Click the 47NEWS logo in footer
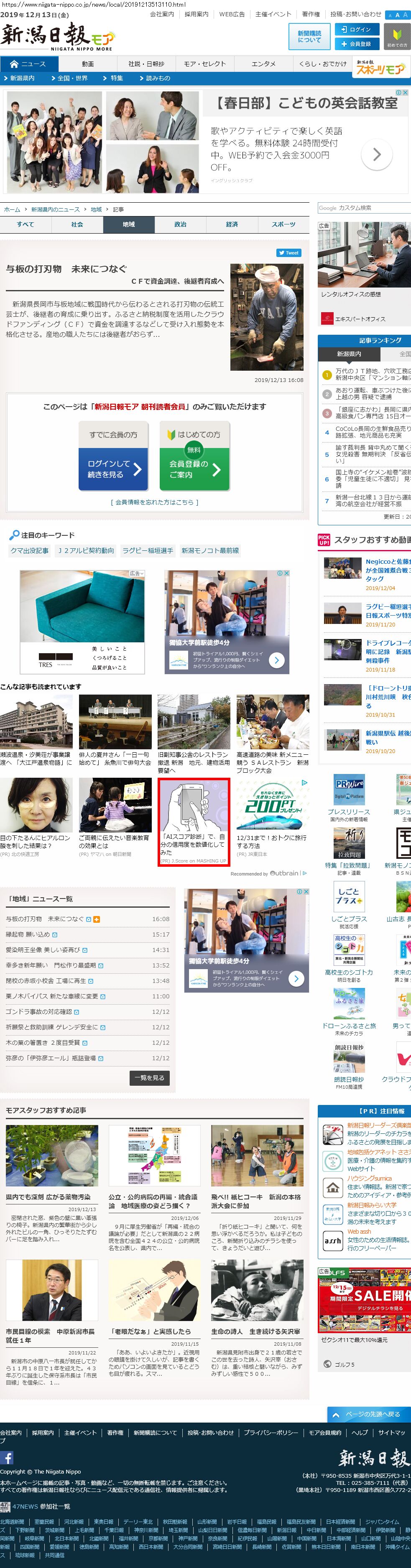The image size is (411, 1568). [5, 1506]
